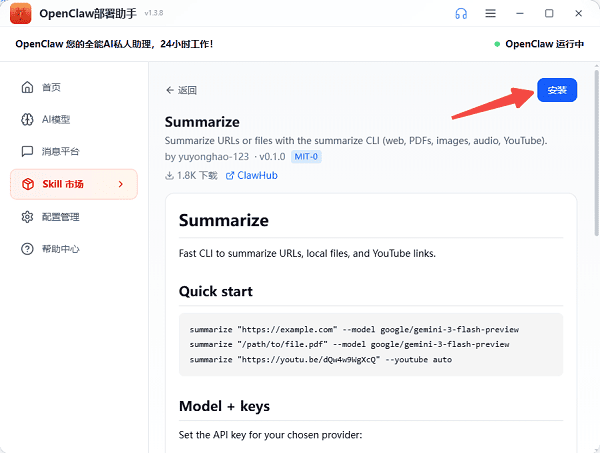Click the OpenClaw app logo icon
The width and height of the screenshot is (600, 453).
point(21,13)
